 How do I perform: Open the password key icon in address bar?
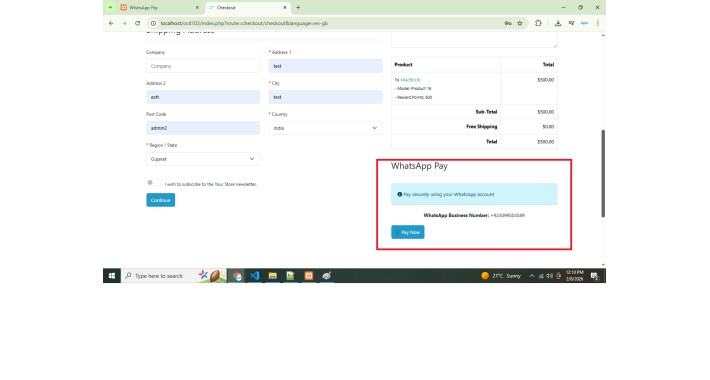coord(508,23)
